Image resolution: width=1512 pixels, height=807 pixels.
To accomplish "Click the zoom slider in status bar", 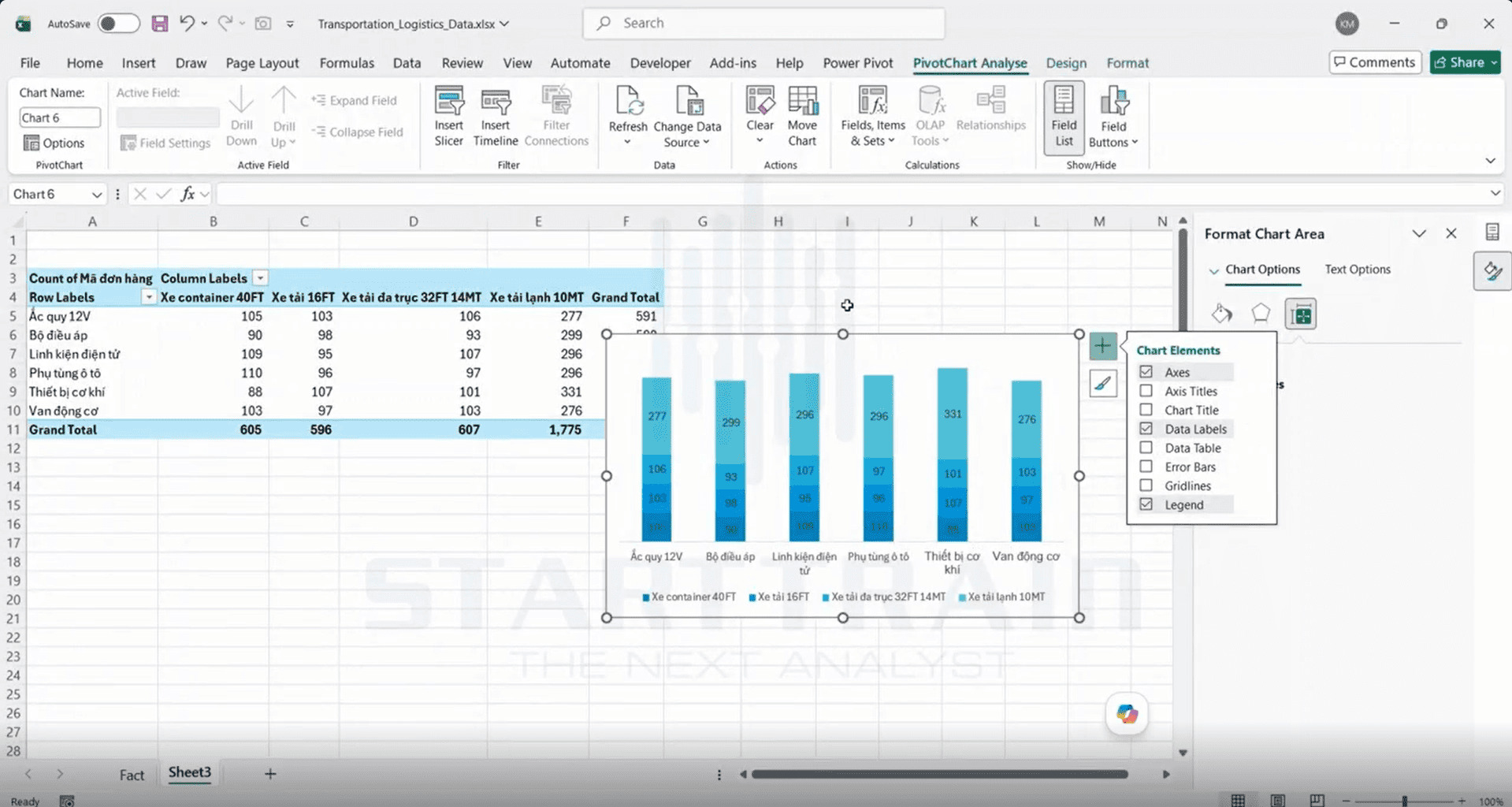I will (x=1404, y=801).
